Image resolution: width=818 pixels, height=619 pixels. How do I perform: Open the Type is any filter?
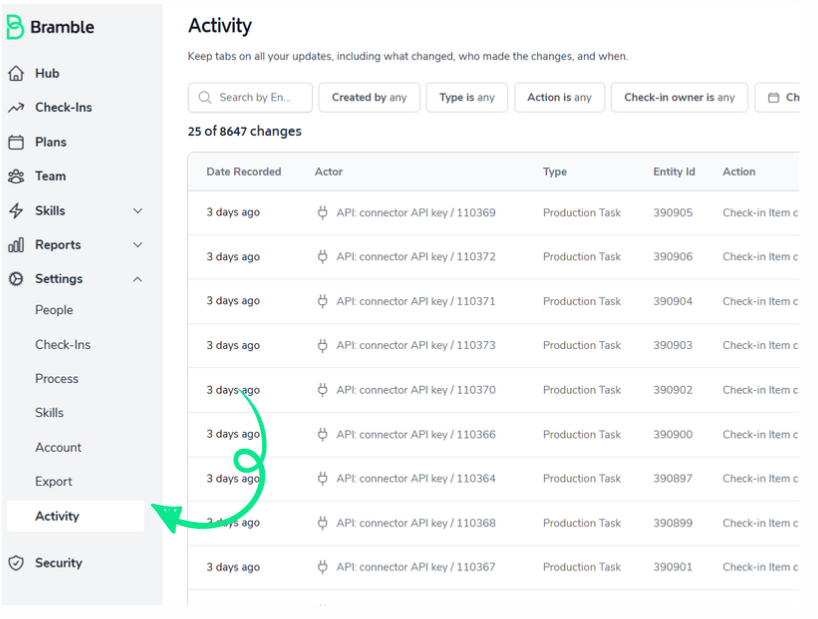point(467,98)
